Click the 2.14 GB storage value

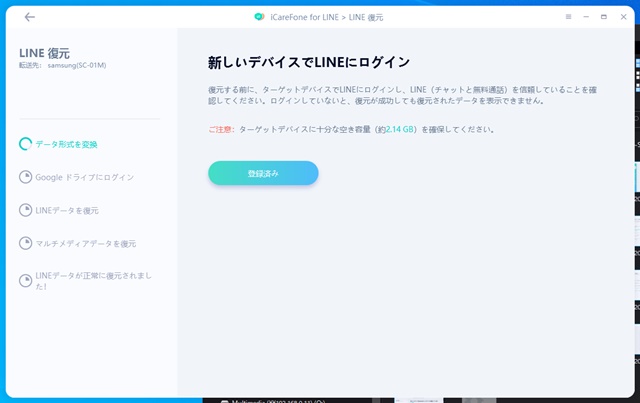coord(400,129)
